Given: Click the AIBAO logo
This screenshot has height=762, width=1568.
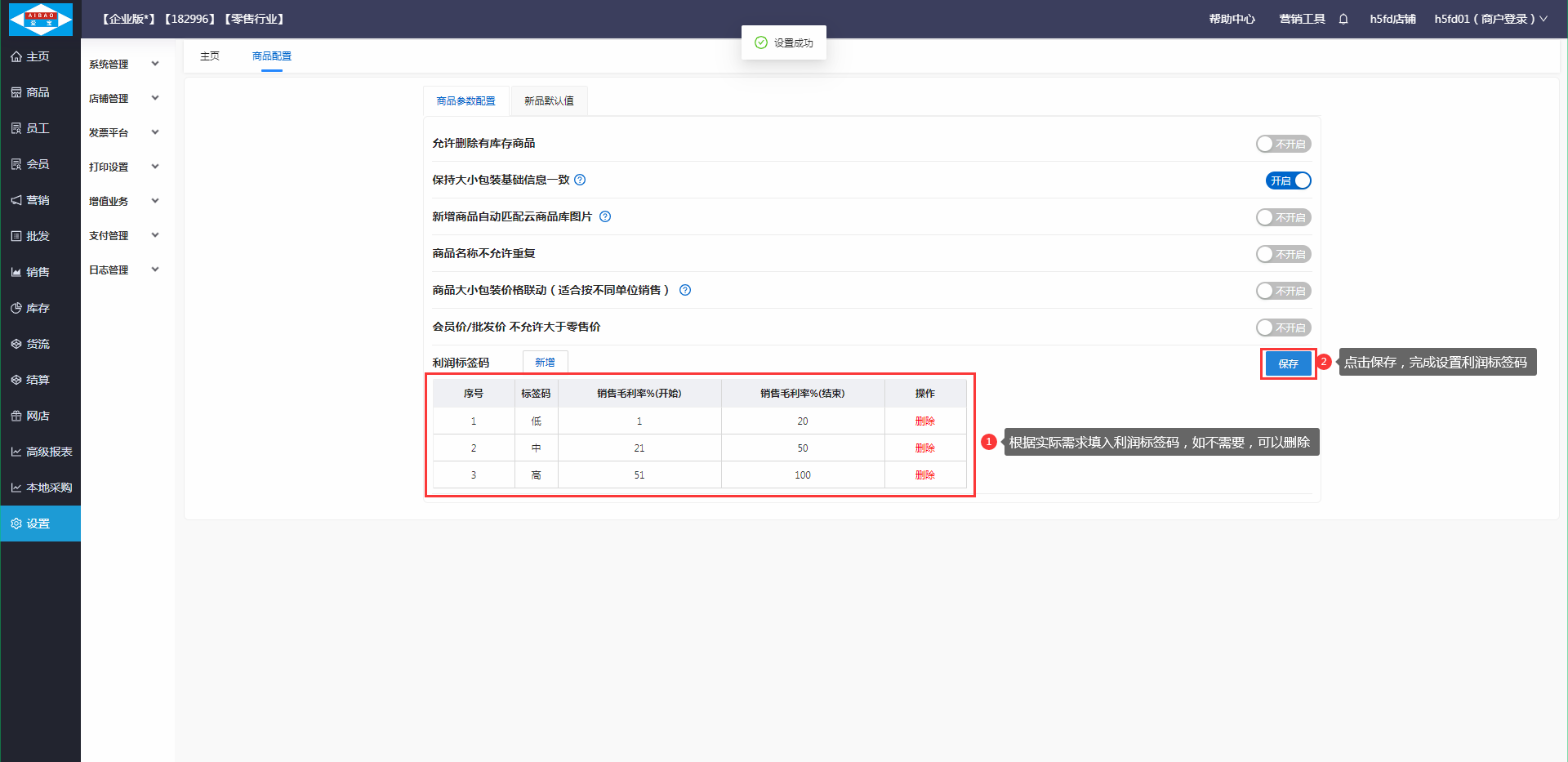Looking at the screenshot, I should pos(40,19).
